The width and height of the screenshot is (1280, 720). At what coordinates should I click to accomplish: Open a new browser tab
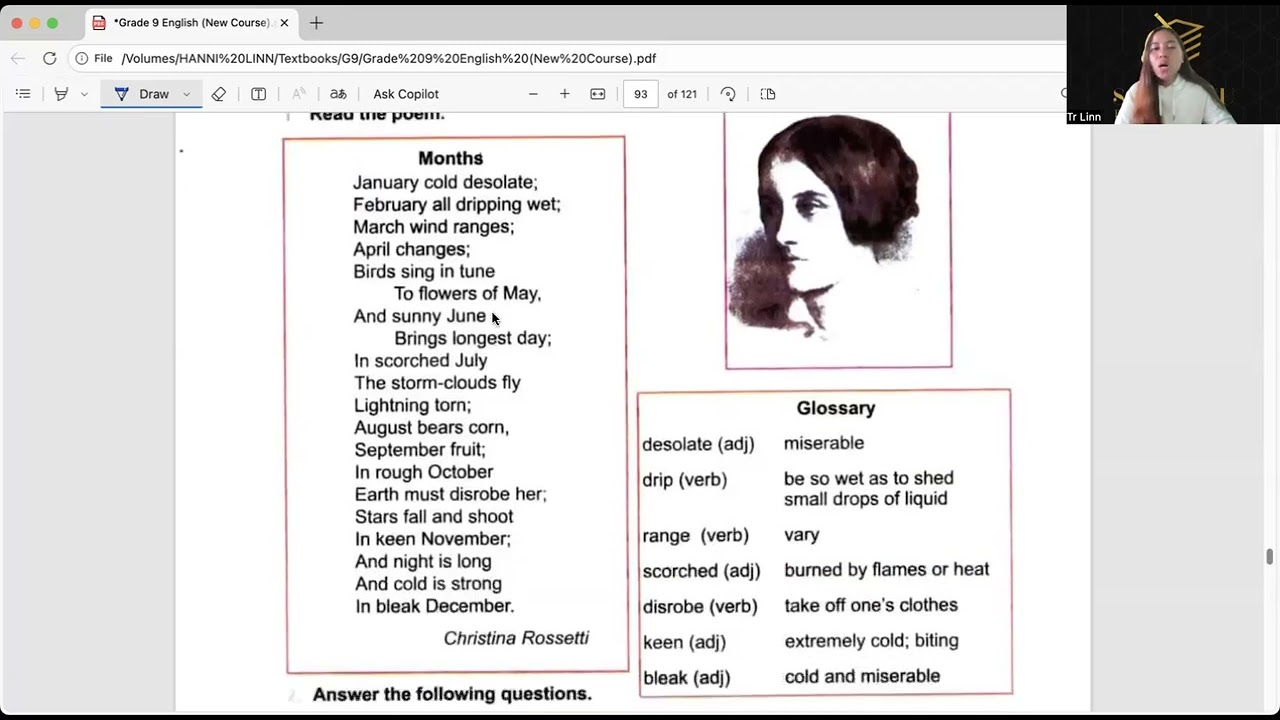coord(316,22)
